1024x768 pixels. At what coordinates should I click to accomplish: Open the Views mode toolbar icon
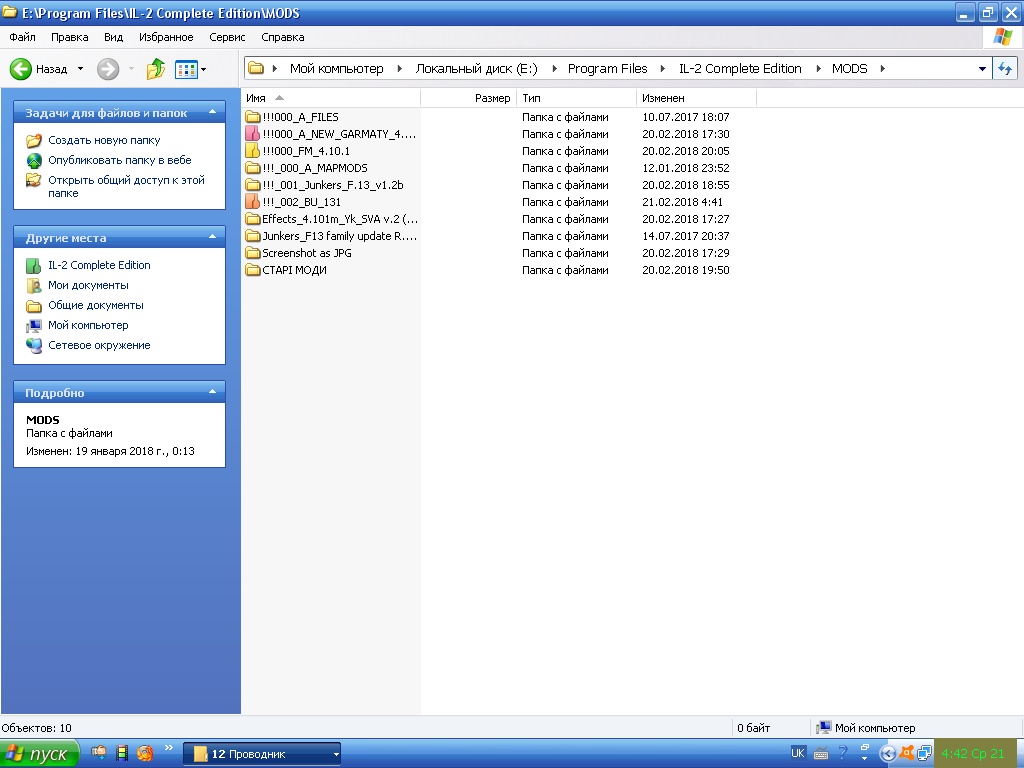(186, 69)
